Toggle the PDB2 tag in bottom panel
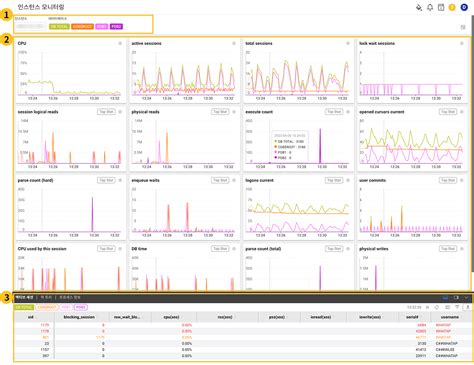 pos(81,307)
